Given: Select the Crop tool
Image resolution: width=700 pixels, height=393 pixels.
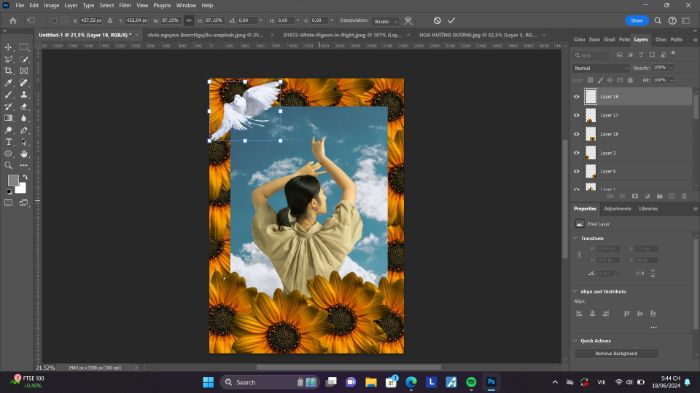Looking at the screenshot, I should (x=8, y=71).
